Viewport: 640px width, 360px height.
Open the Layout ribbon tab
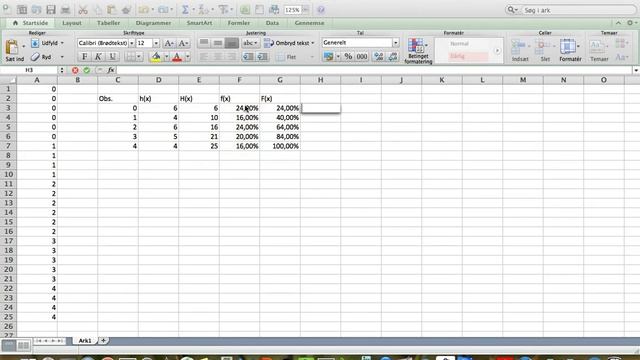pos(72,23)
